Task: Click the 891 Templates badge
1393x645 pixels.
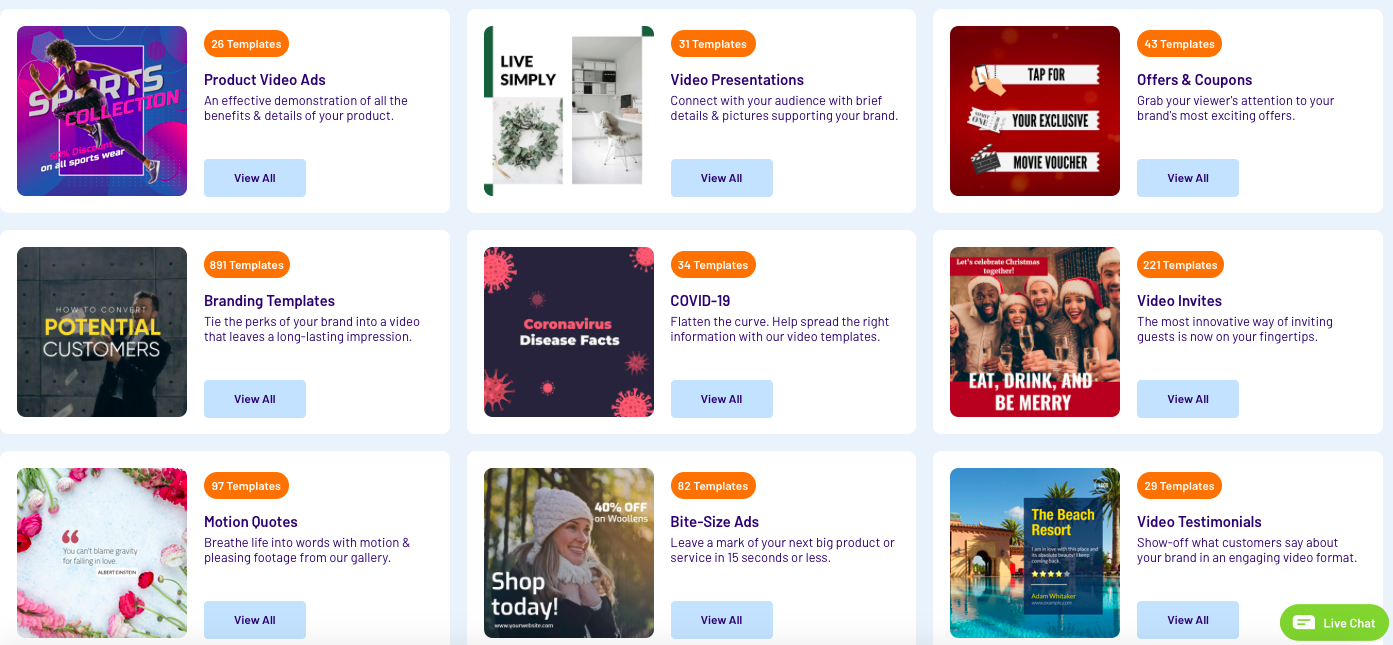Action: coord(246,264)
